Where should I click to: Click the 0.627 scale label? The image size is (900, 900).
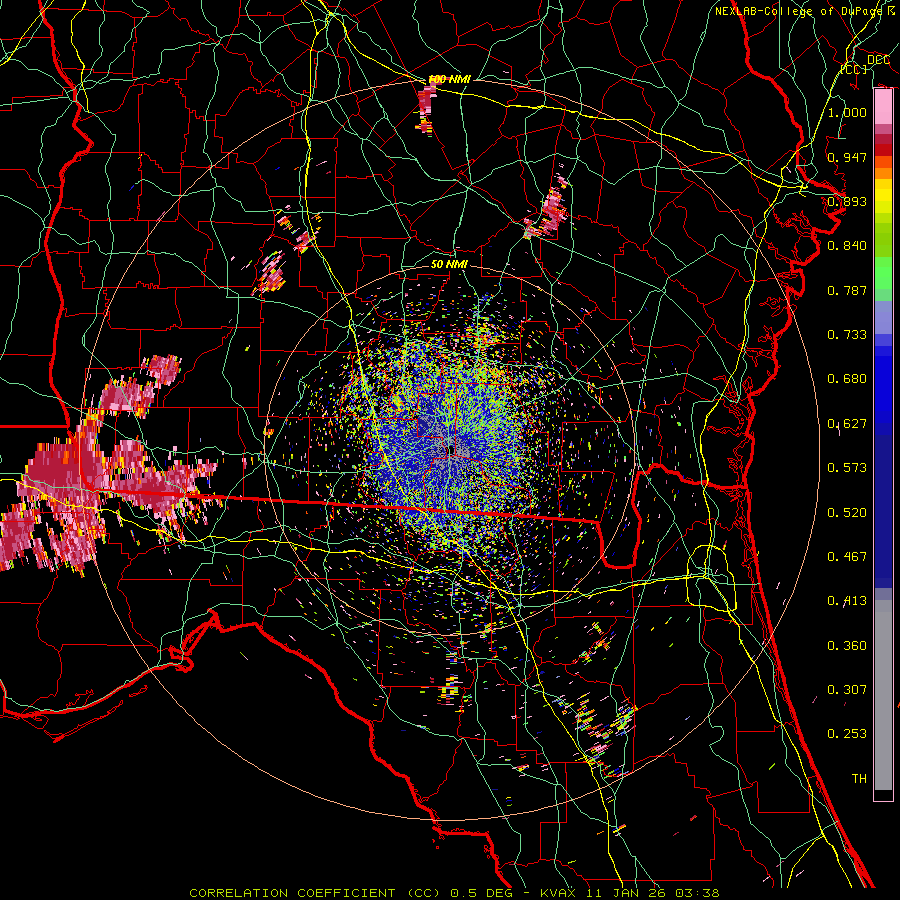[x=847, y=424]
